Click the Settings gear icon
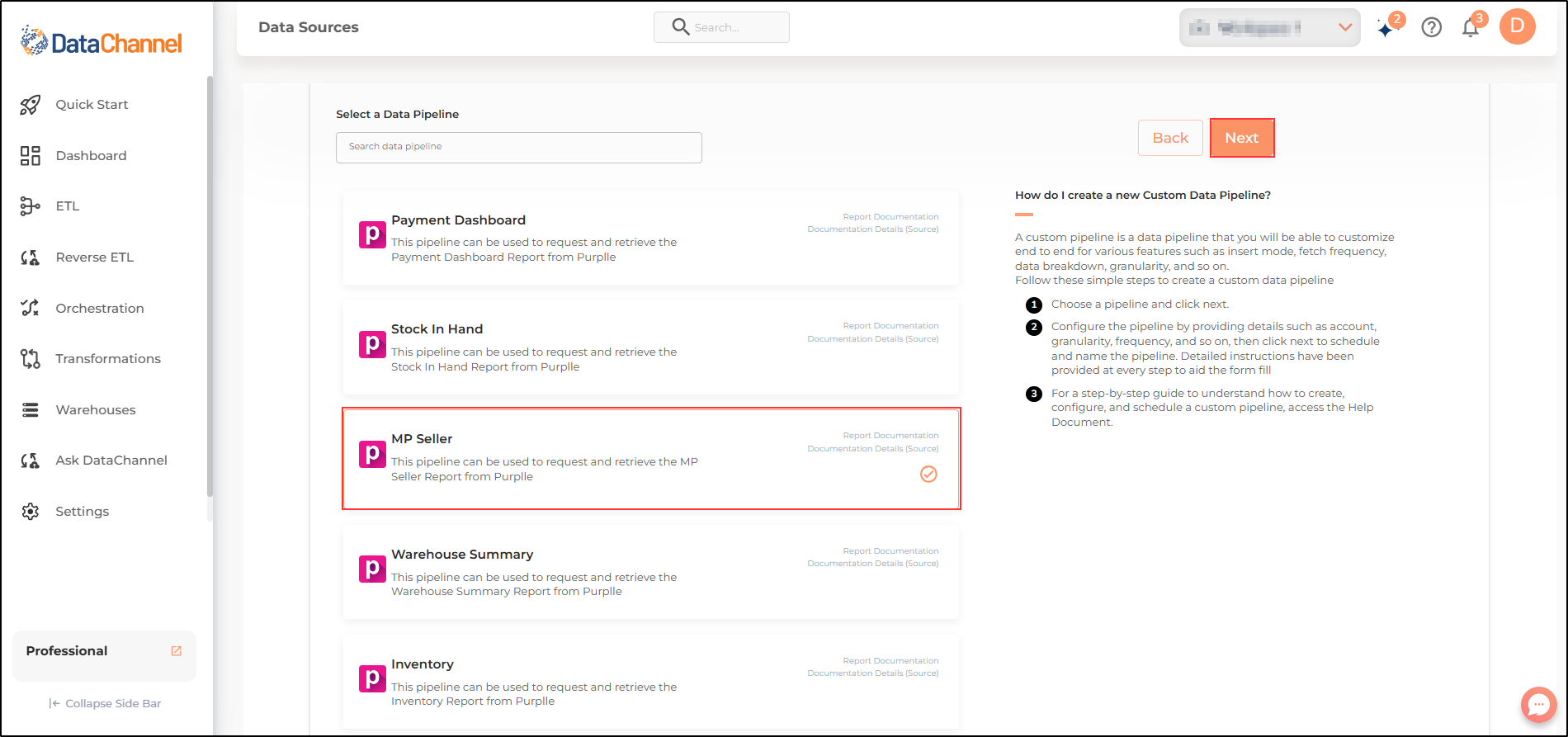Viewport: 1568px width, 737px height. (x=31, y=512)
